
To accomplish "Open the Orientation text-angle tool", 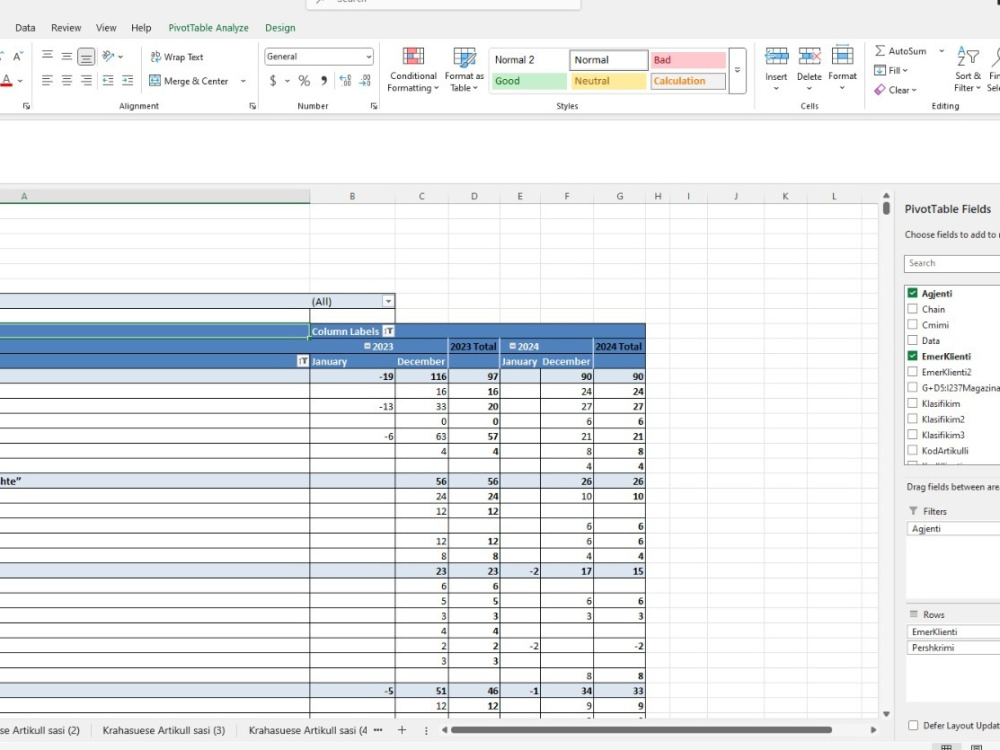I will [x=108, y=56].
